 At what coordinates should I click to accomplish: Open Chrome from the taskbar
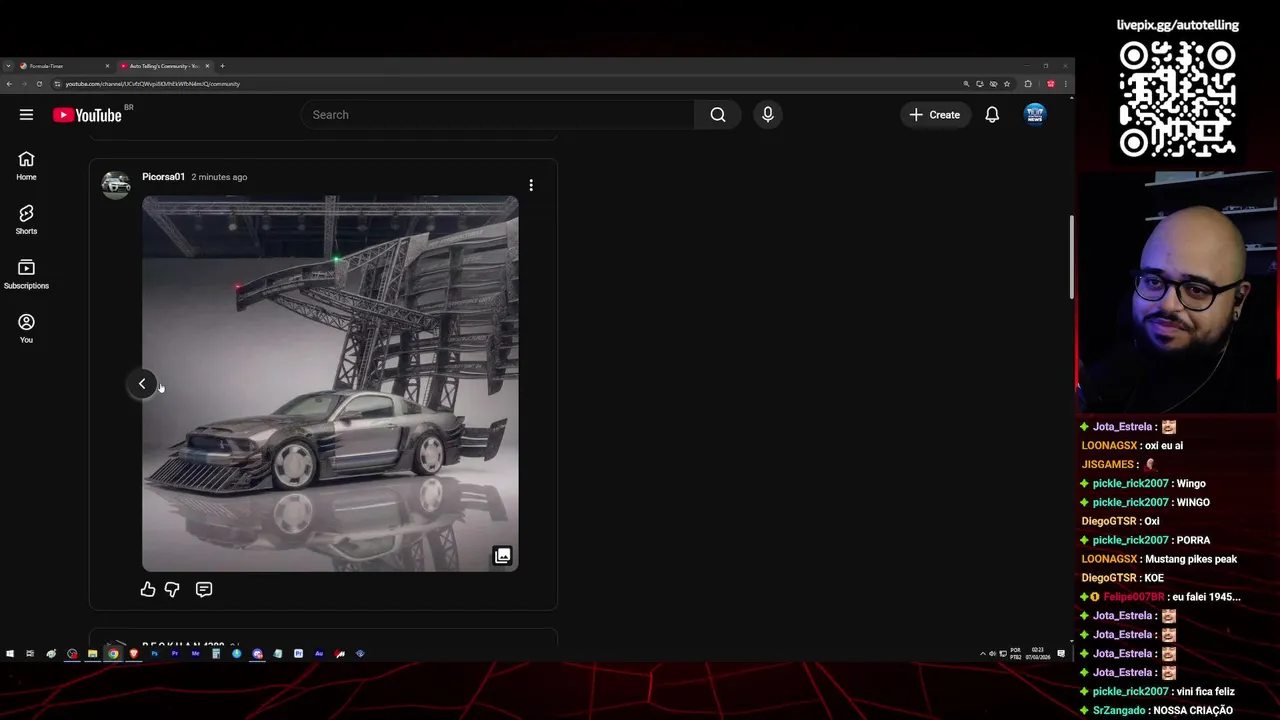(x=113, y=654)
